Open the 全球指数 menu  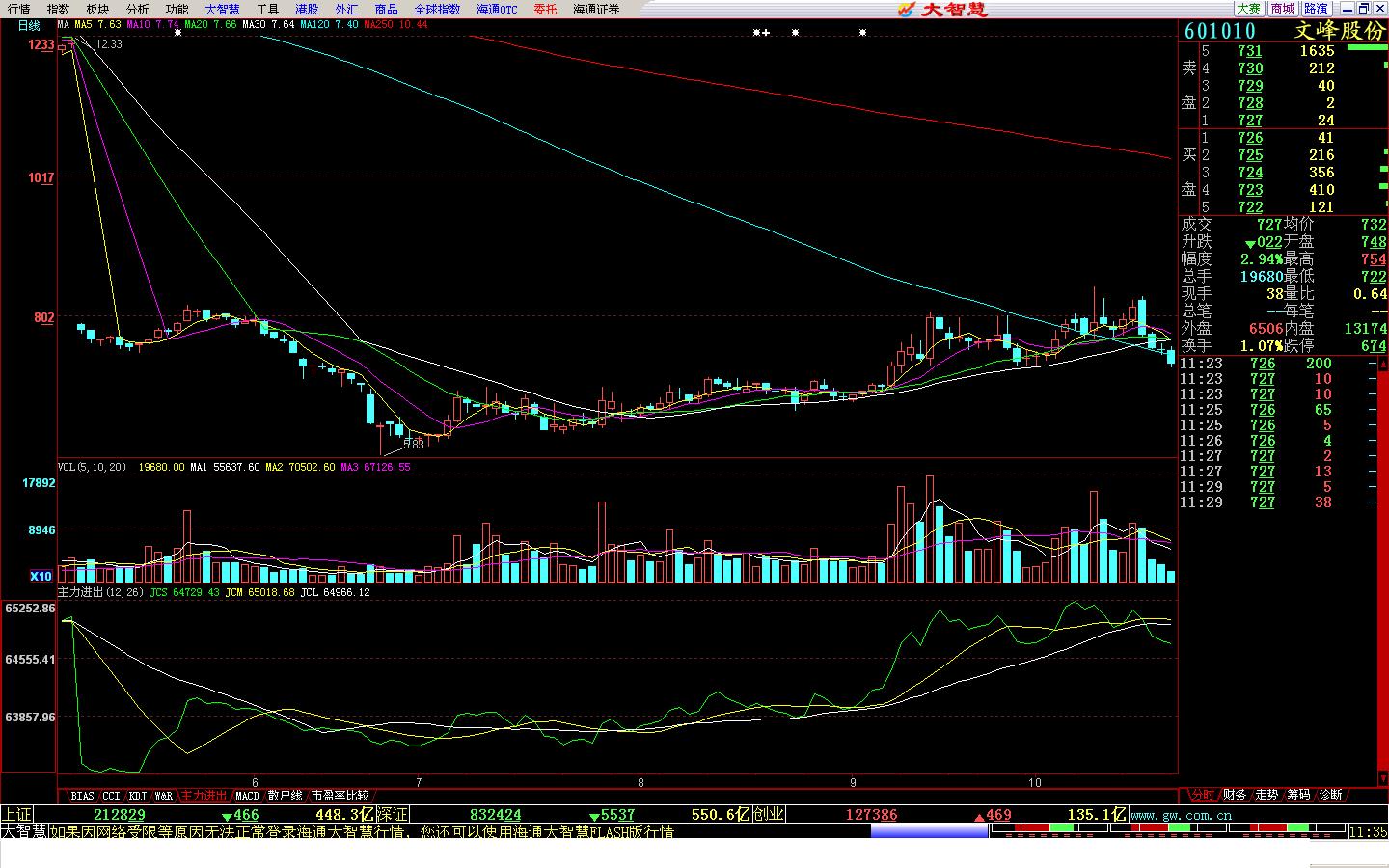coord(437,9)
